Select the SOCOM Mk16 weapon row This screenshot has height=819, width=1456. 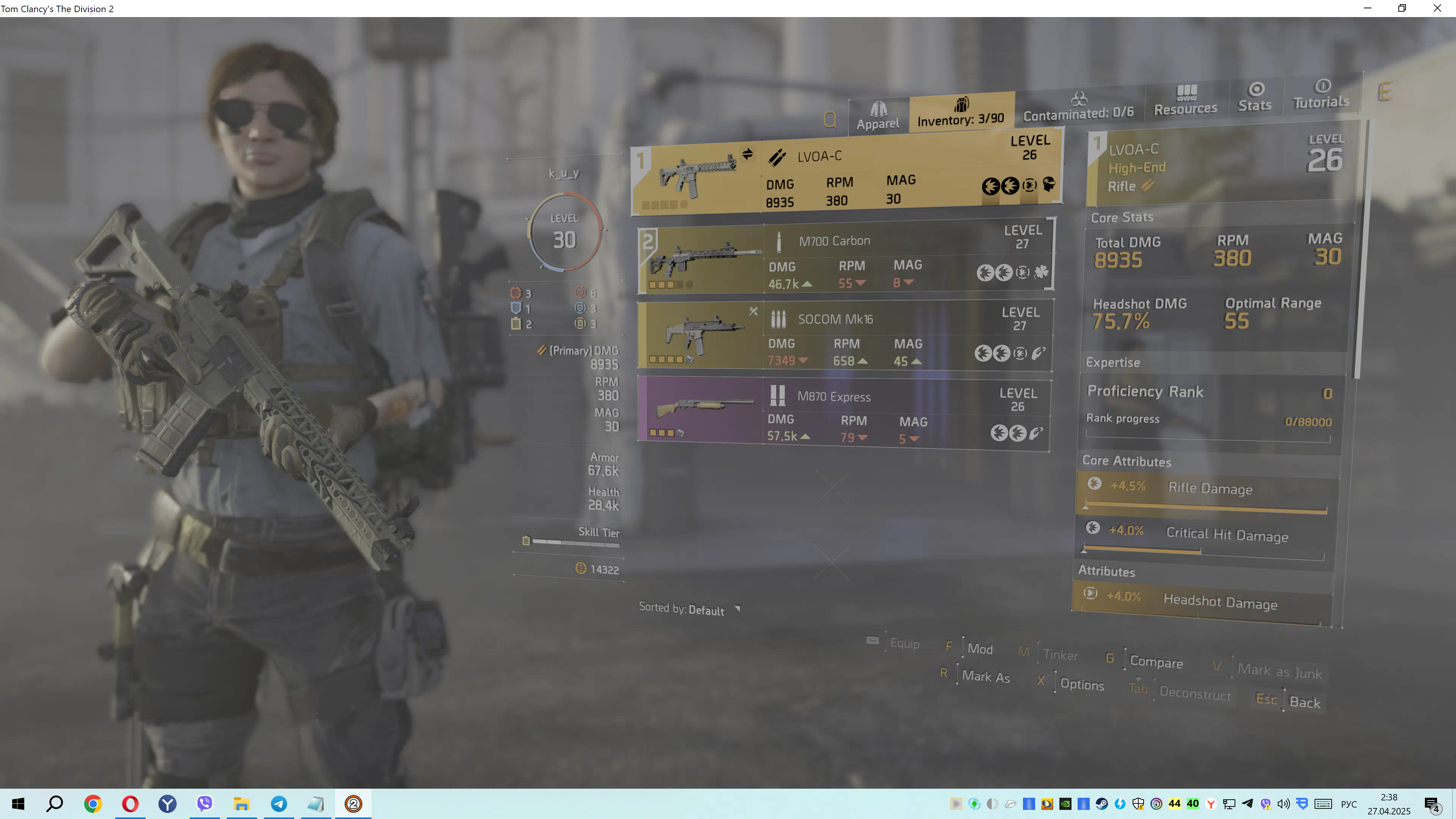[845, 336]
